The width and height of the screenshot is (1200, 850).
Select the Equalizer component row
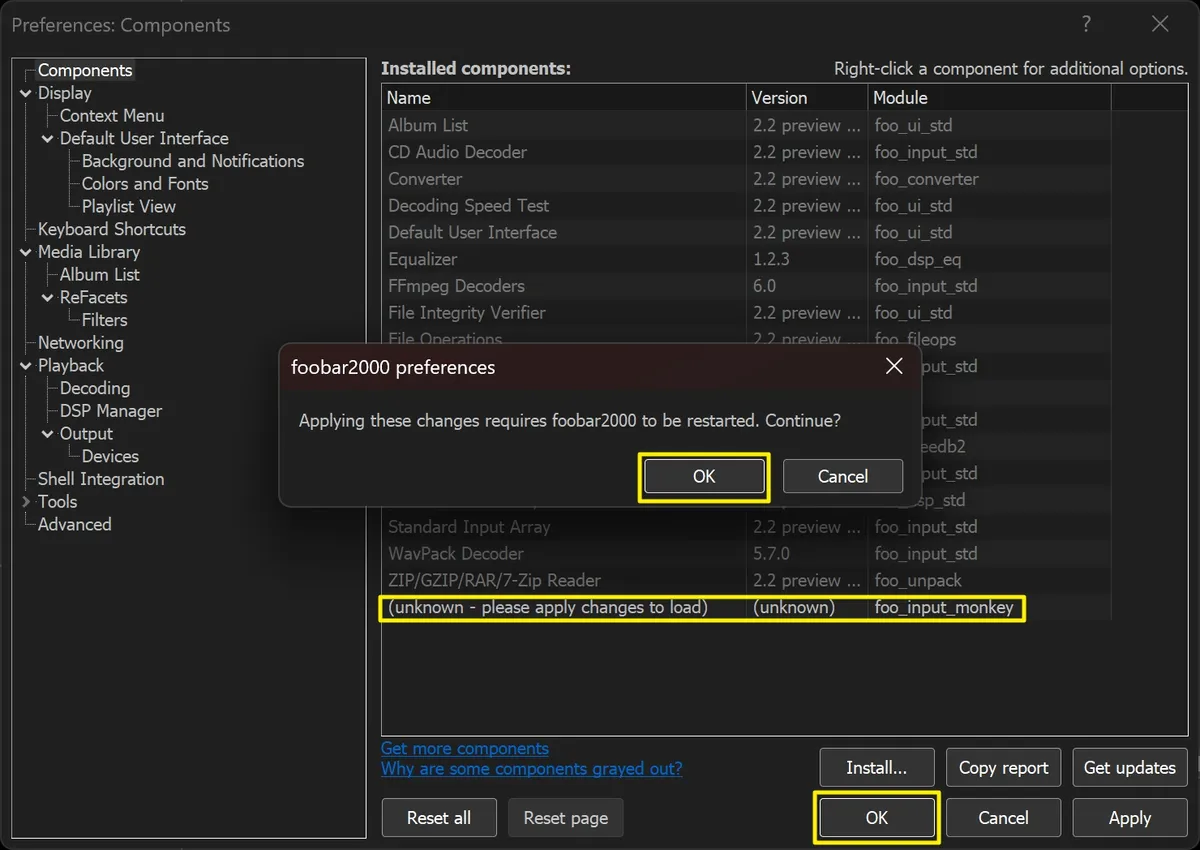[746, 259]
